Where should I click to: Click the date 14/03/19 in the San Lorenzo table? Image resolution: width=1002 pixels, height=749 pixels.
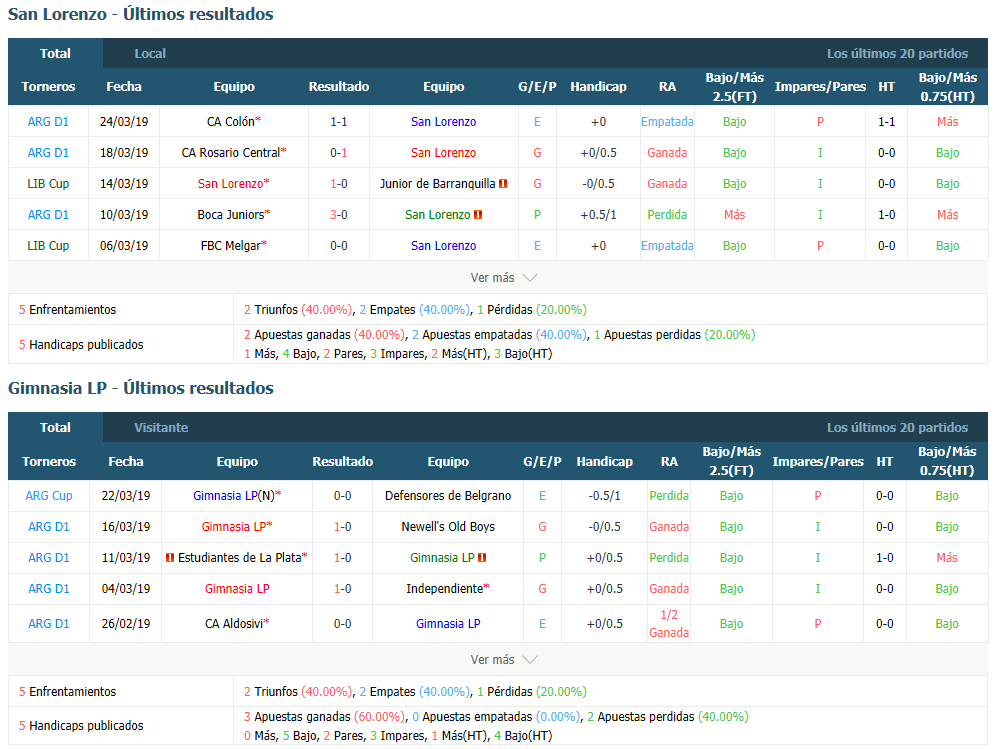click(124, 184)
